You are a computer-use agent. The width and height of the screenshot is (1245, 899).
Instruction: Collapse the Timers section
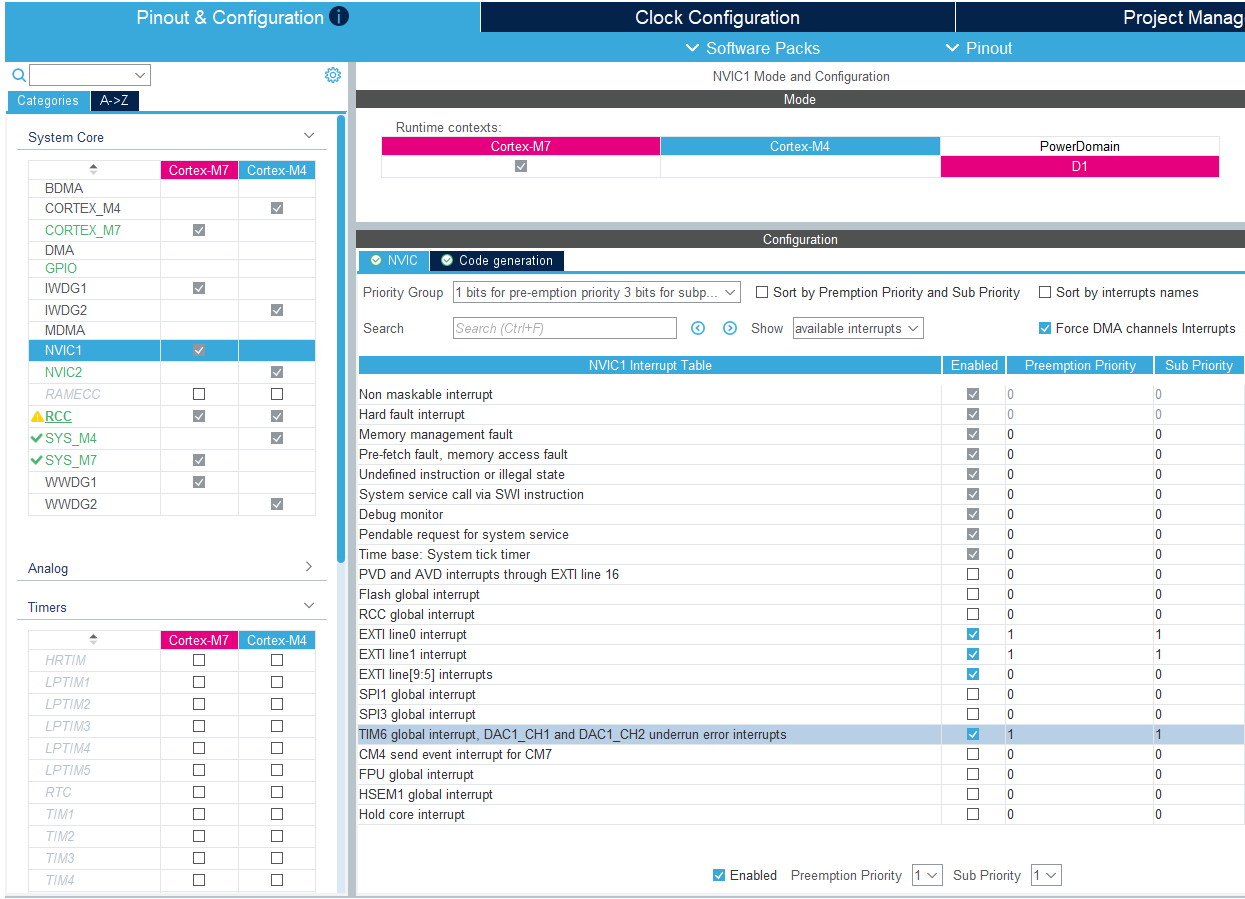309,606
